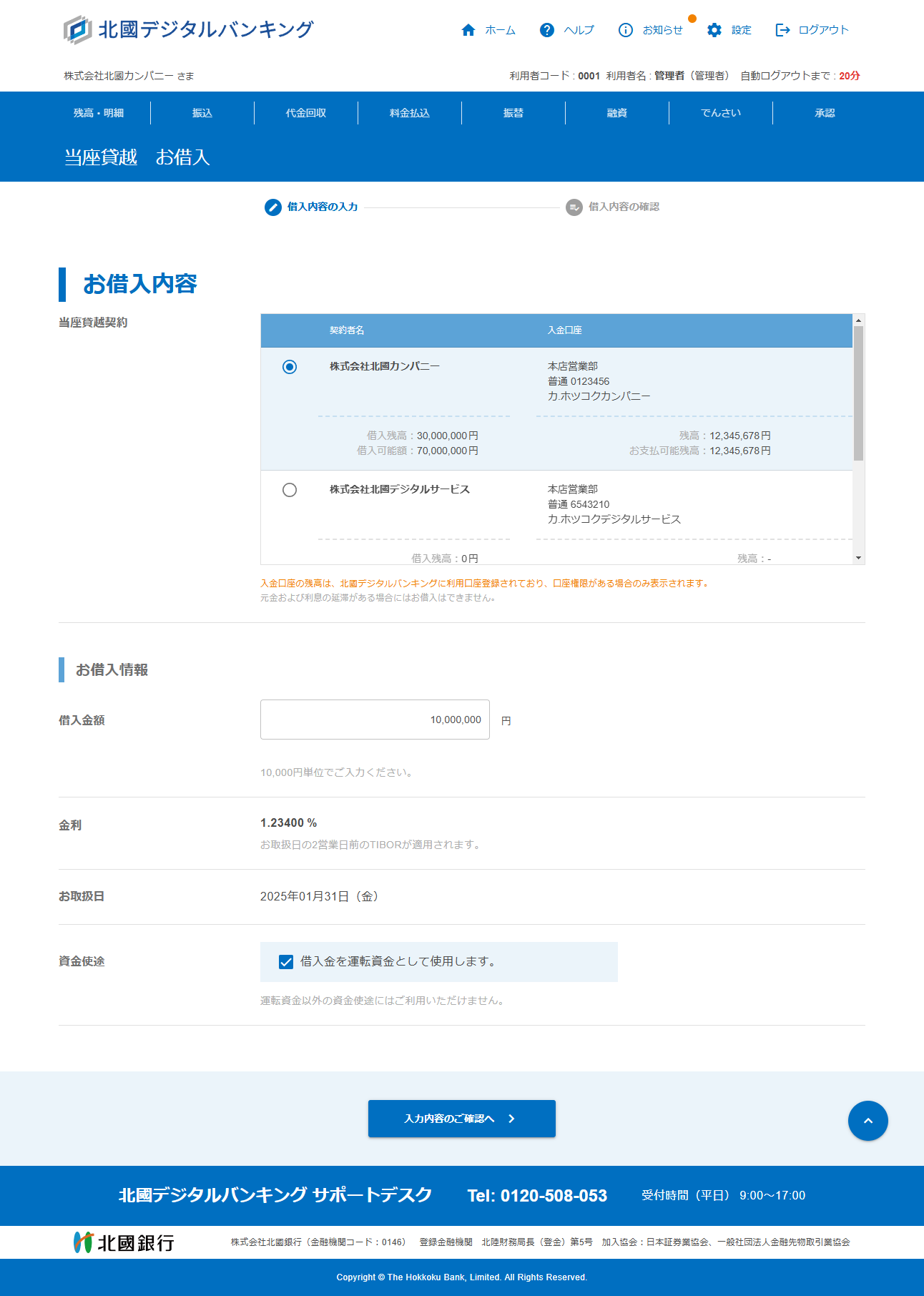Click the 10,000円単位でご入力ください hint

(338, 773)
